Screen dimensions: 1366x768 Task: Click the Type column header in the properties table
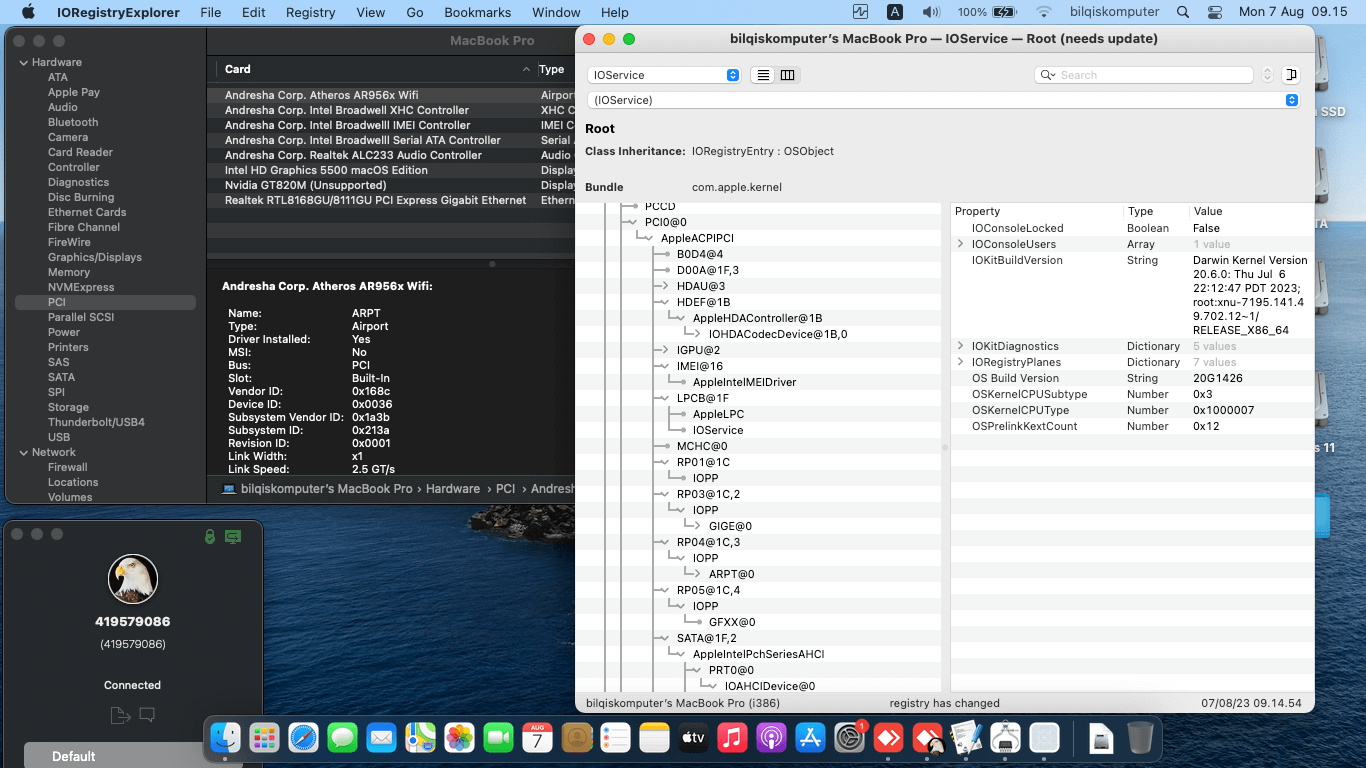(x=1155, y=211)
